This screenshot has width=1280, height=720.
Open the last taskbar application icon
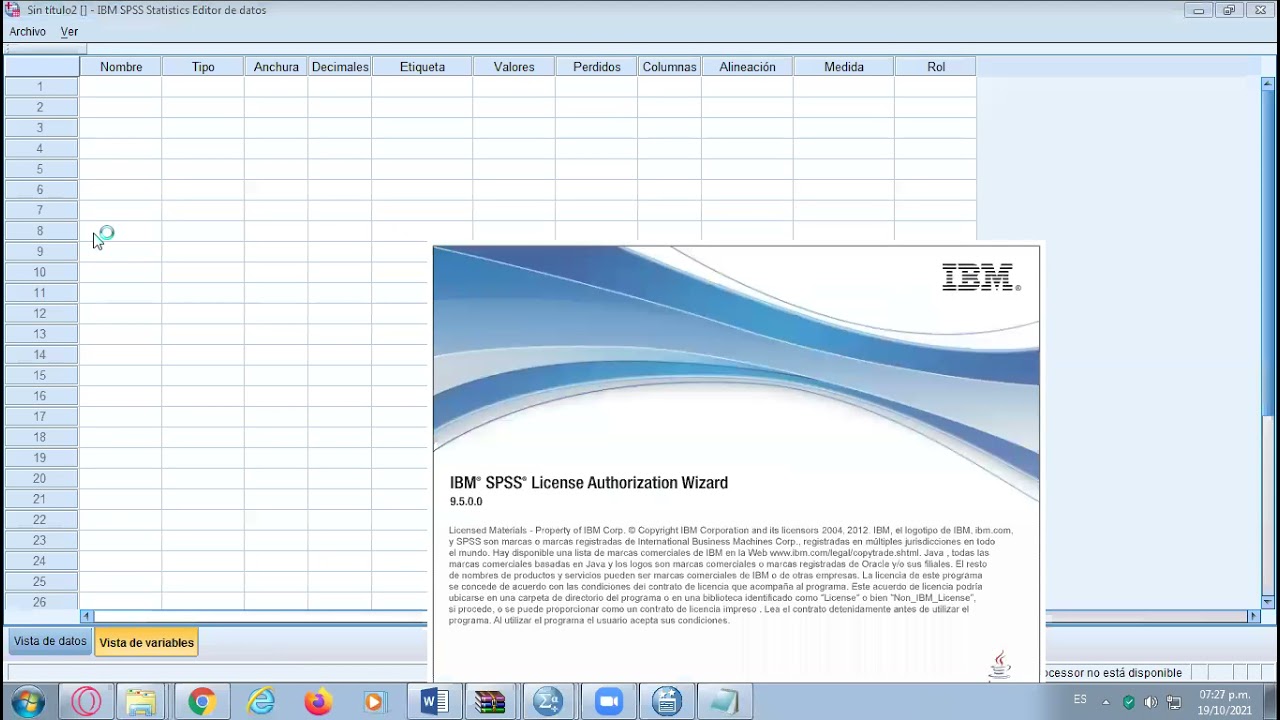[x=724, y=702]
